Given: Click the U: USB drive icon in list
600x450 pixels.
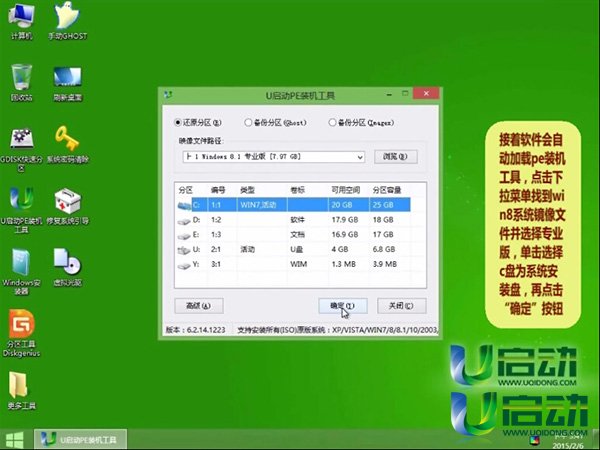Looking at the screenshot, I should pos(184,250).
